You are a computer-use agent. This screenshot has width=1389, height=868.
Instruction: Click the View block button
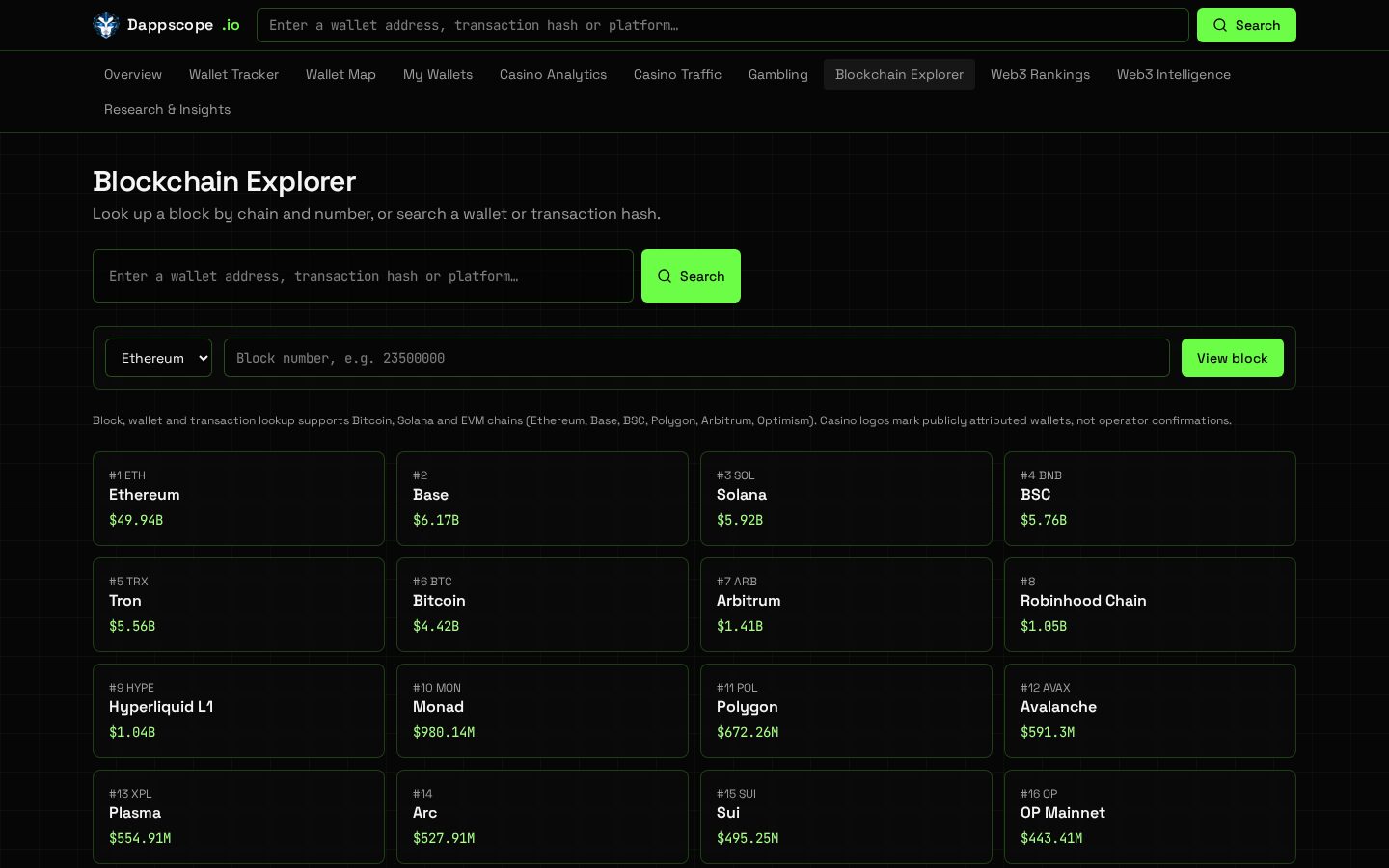point(1233,358)
